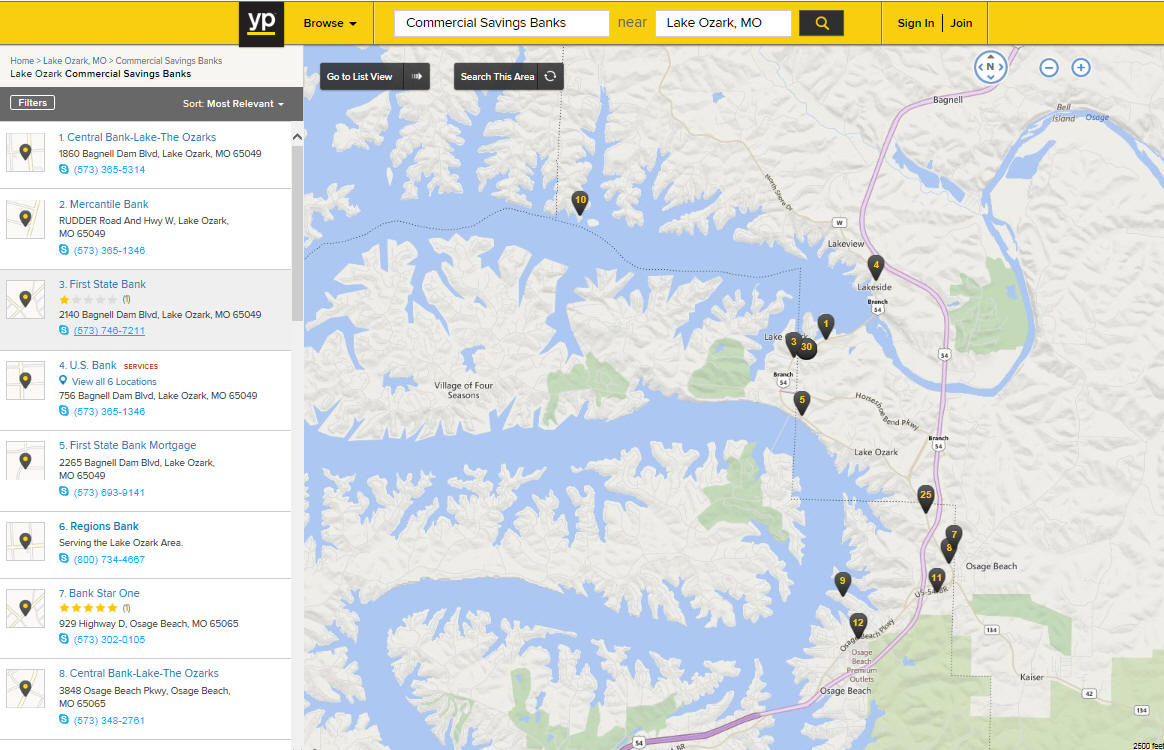Select map pin number 25

(926, 497)
